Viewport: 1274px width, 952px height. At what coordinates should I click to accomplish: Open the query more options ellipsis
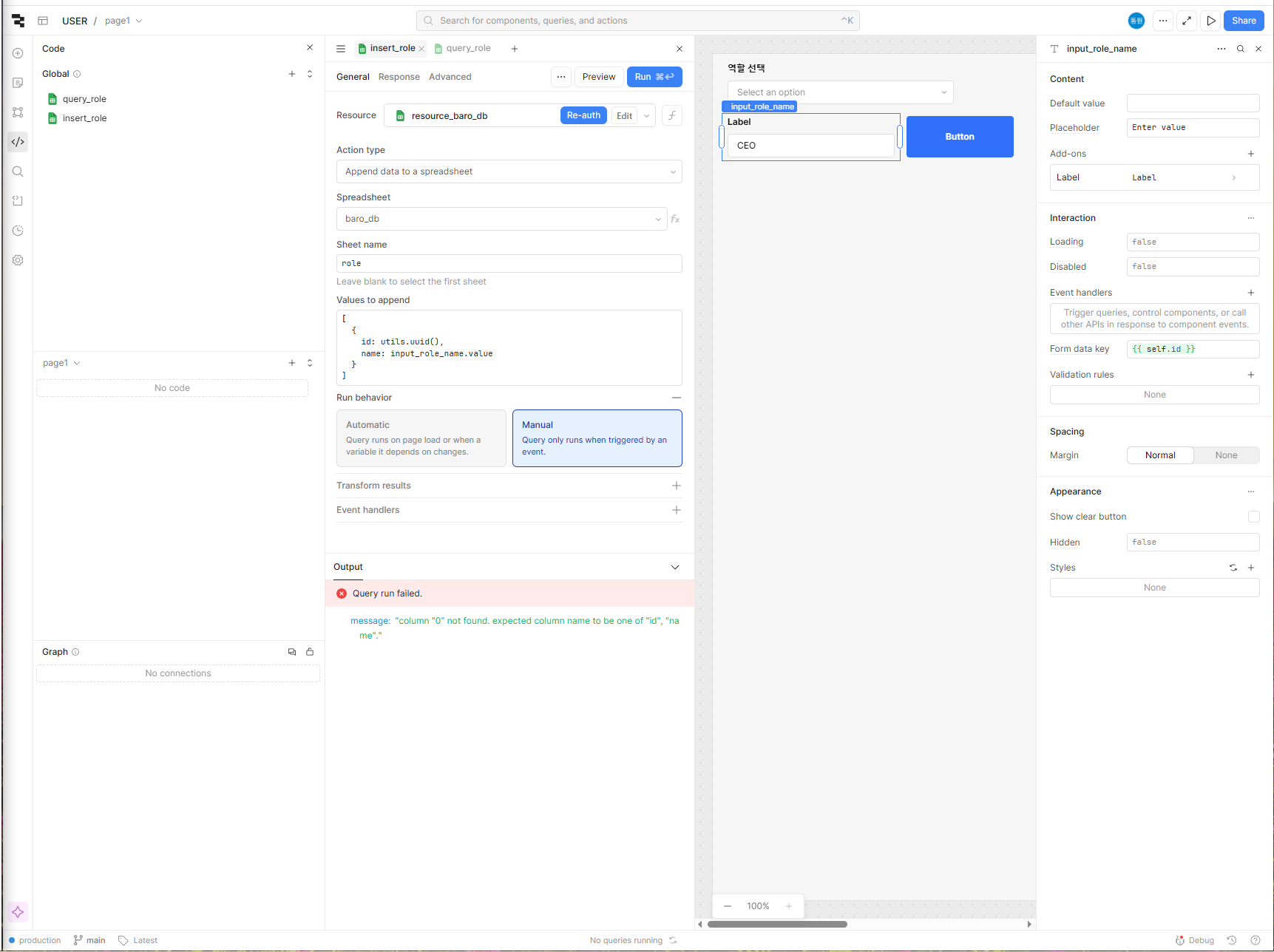(x=561, y=77)
